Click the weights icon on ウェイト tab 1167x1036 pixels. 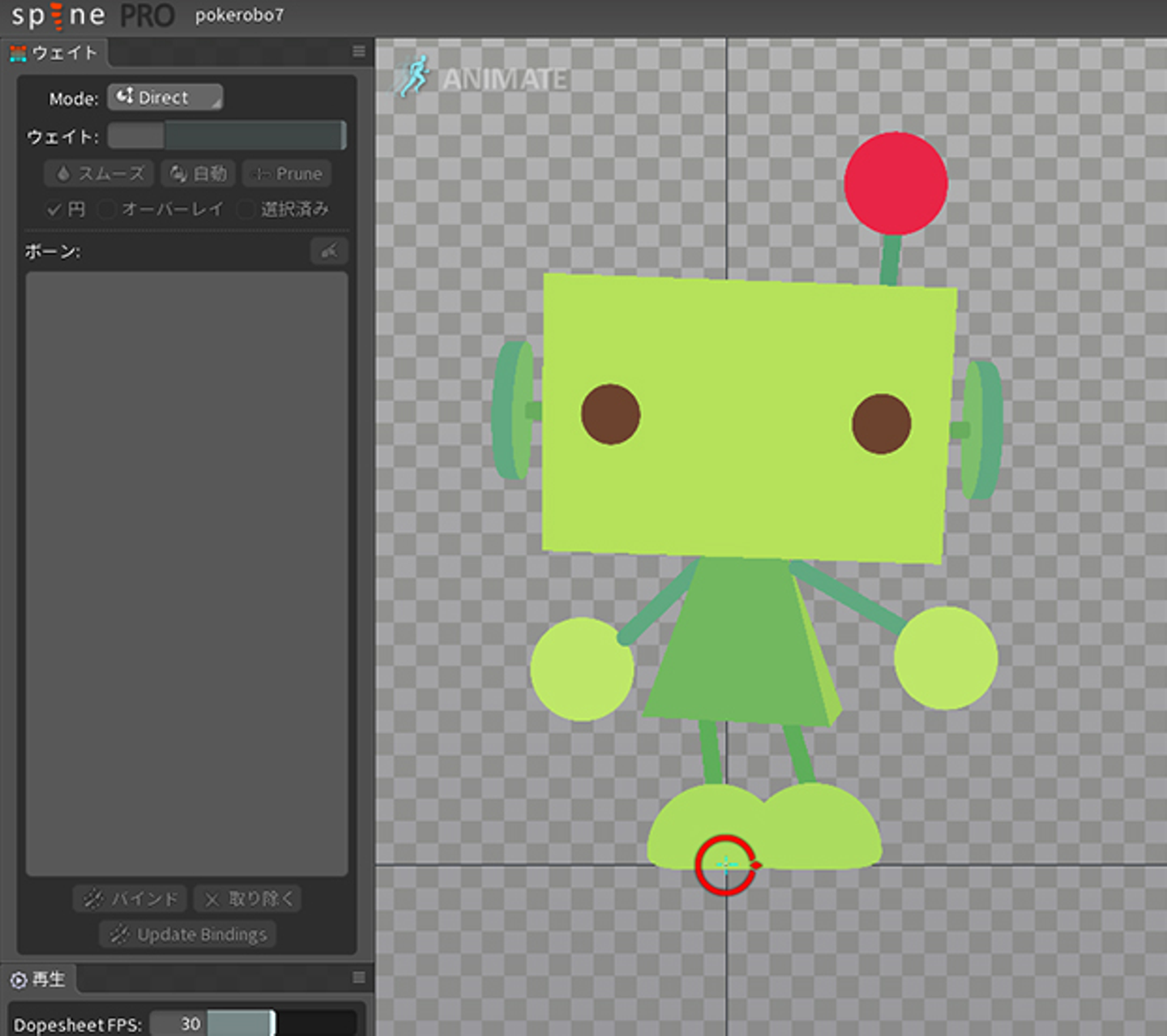pyautogui.click(x=18, y=54)
